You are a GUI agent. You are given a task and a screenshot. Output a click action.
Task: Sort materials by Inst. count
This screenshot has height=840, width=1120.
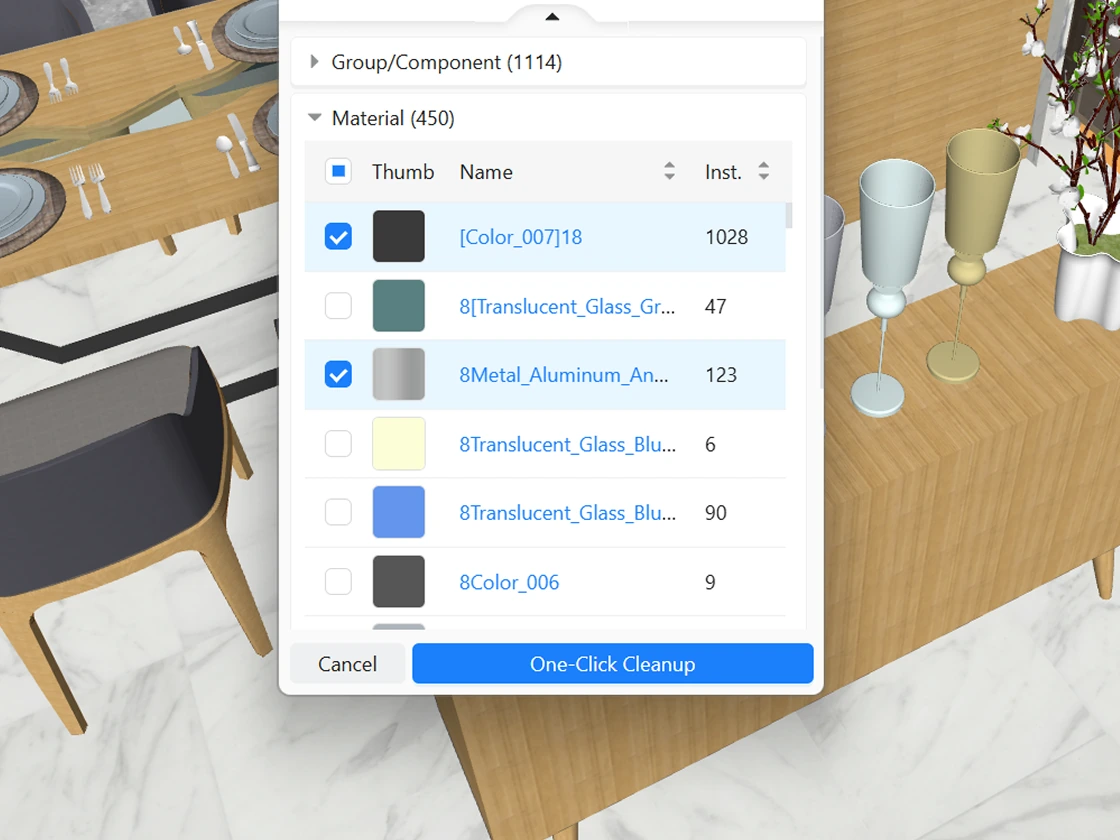[x=763, y=172]
